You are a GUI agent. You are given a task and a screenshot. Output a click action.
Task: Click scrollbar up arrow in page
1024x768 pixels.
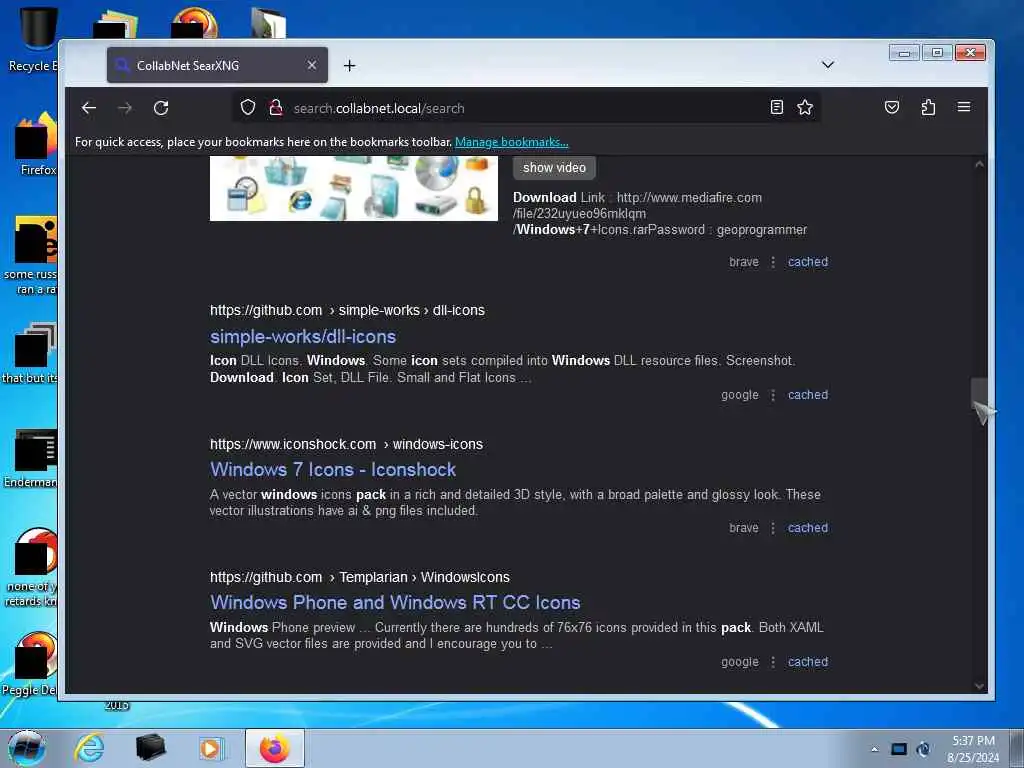point(979,164)
